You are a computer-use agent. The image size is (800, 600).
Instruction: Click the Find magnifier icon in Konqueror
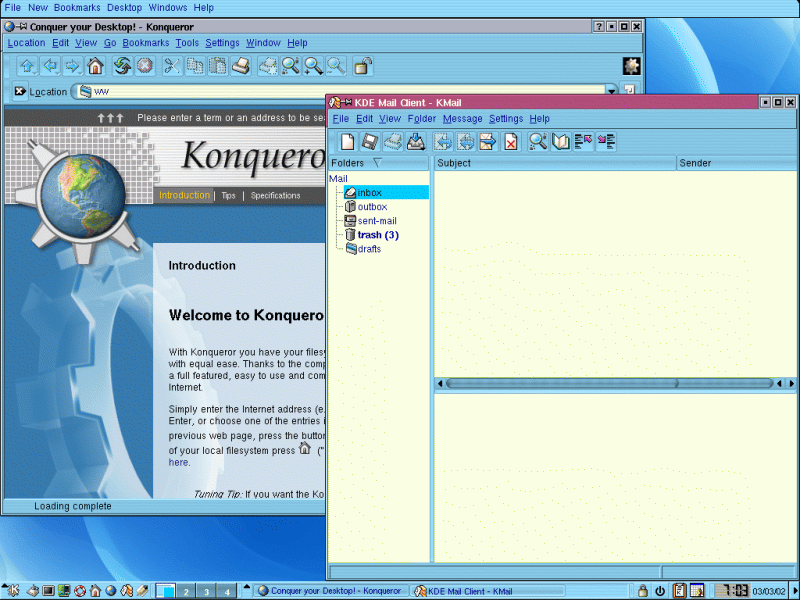click(291, 66)
